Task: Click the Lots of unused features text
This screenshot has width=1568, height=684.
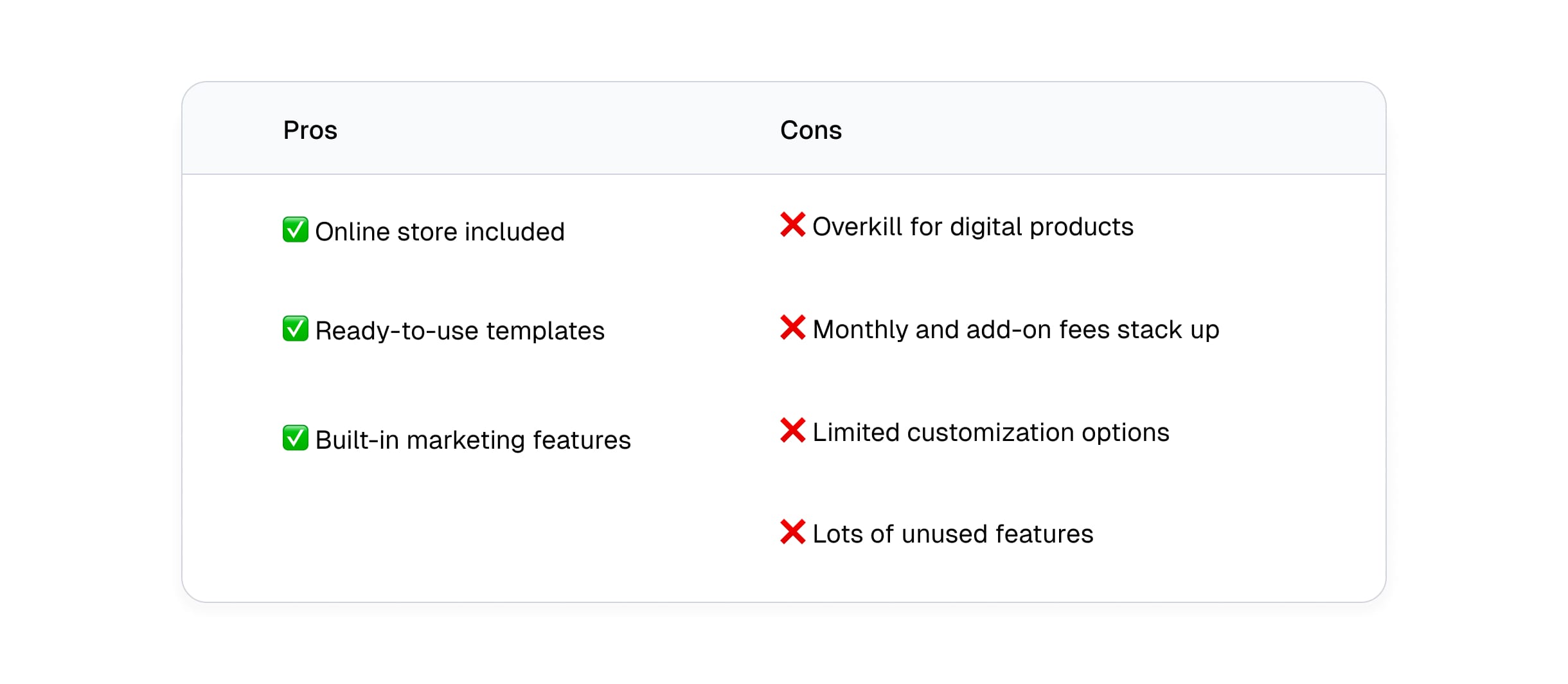Action: (x=953, y=534)
